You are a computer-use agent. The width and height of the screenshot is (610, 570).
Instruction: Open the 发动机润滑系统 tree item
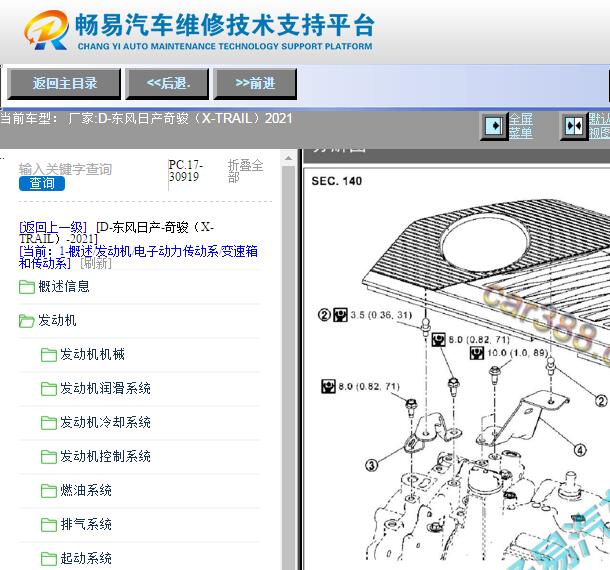(105, 388)
